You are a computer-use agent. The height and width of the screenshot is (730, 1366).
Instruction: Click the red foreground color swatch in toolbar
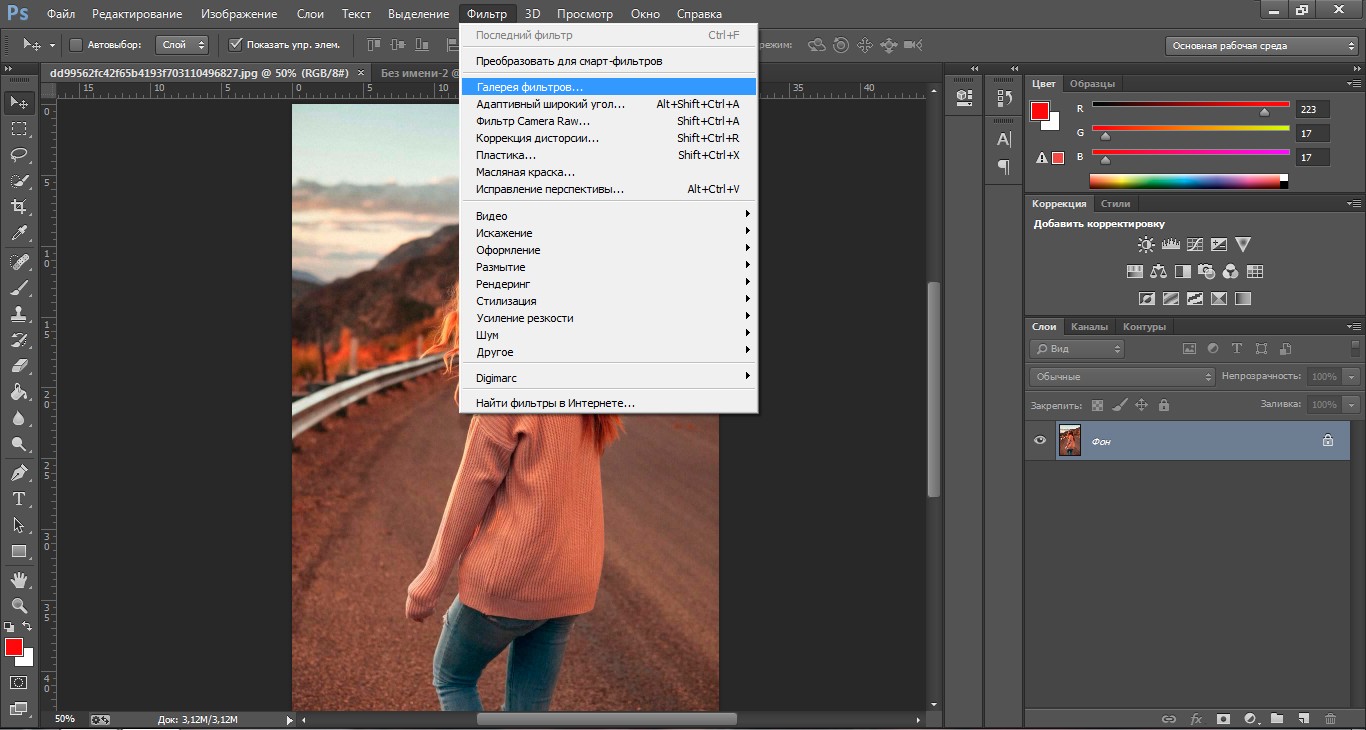(14, 647)
